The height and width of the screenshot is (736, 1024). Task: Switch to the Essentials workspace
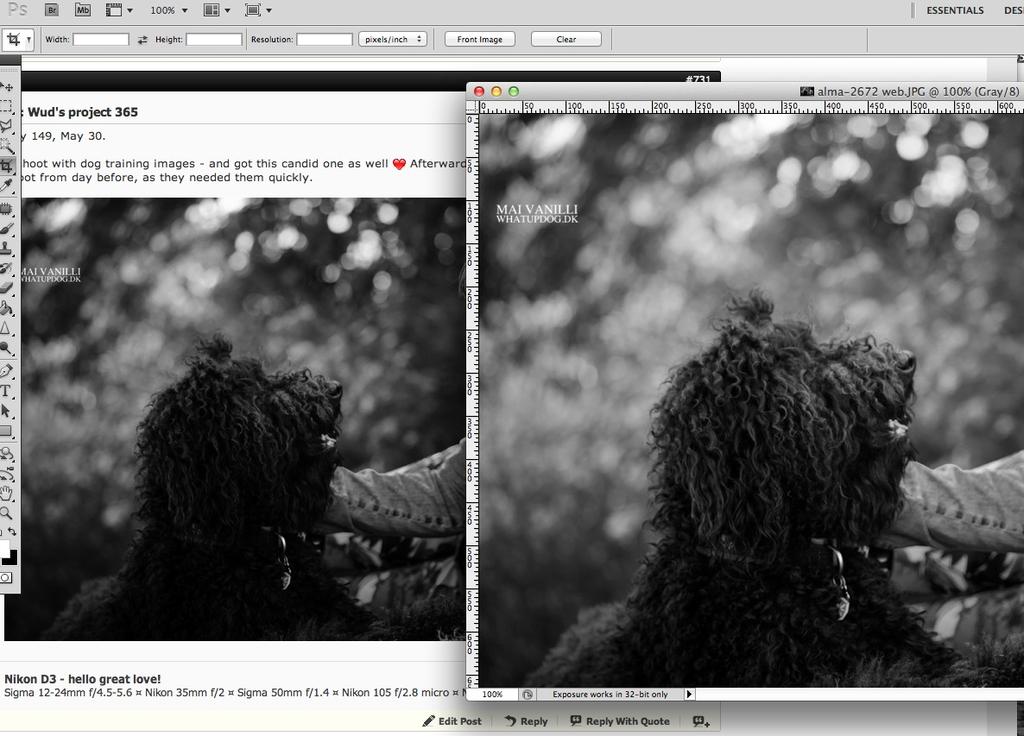coord(954,10)
